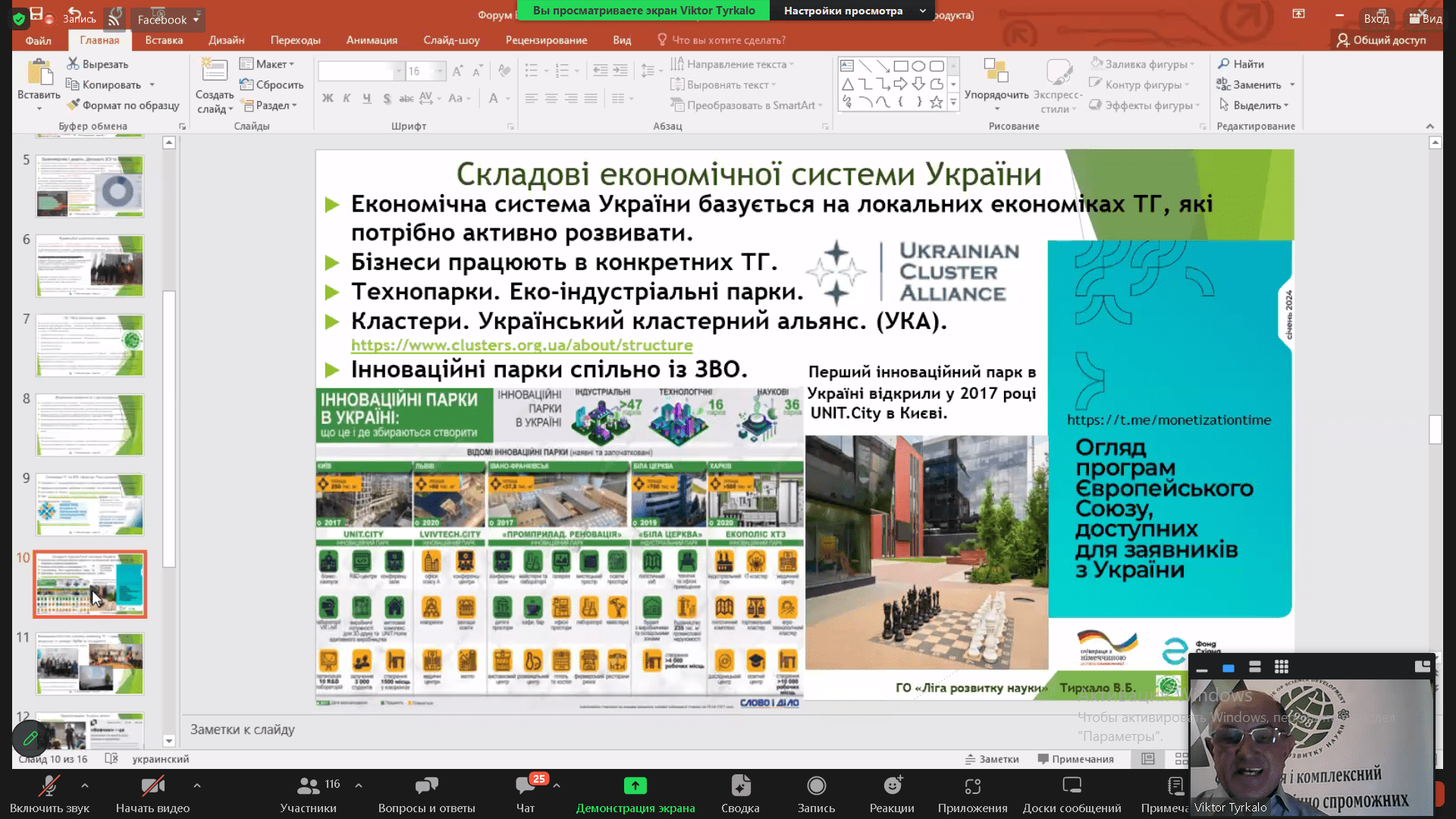Center text in paragraph group
1456x819 pixels.
551,98
